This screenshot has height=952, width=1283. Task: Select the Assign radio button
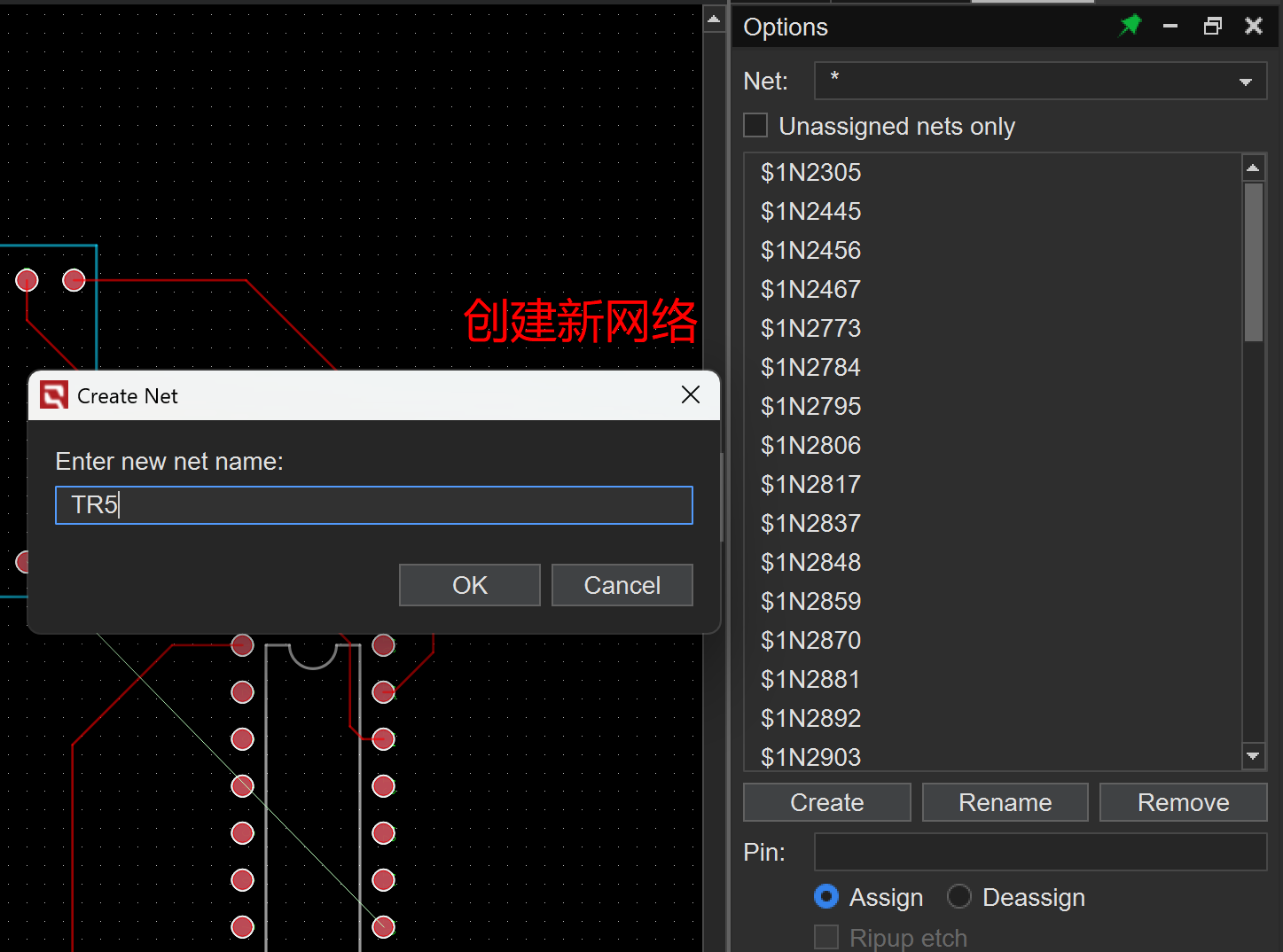[x=826, y=897]
